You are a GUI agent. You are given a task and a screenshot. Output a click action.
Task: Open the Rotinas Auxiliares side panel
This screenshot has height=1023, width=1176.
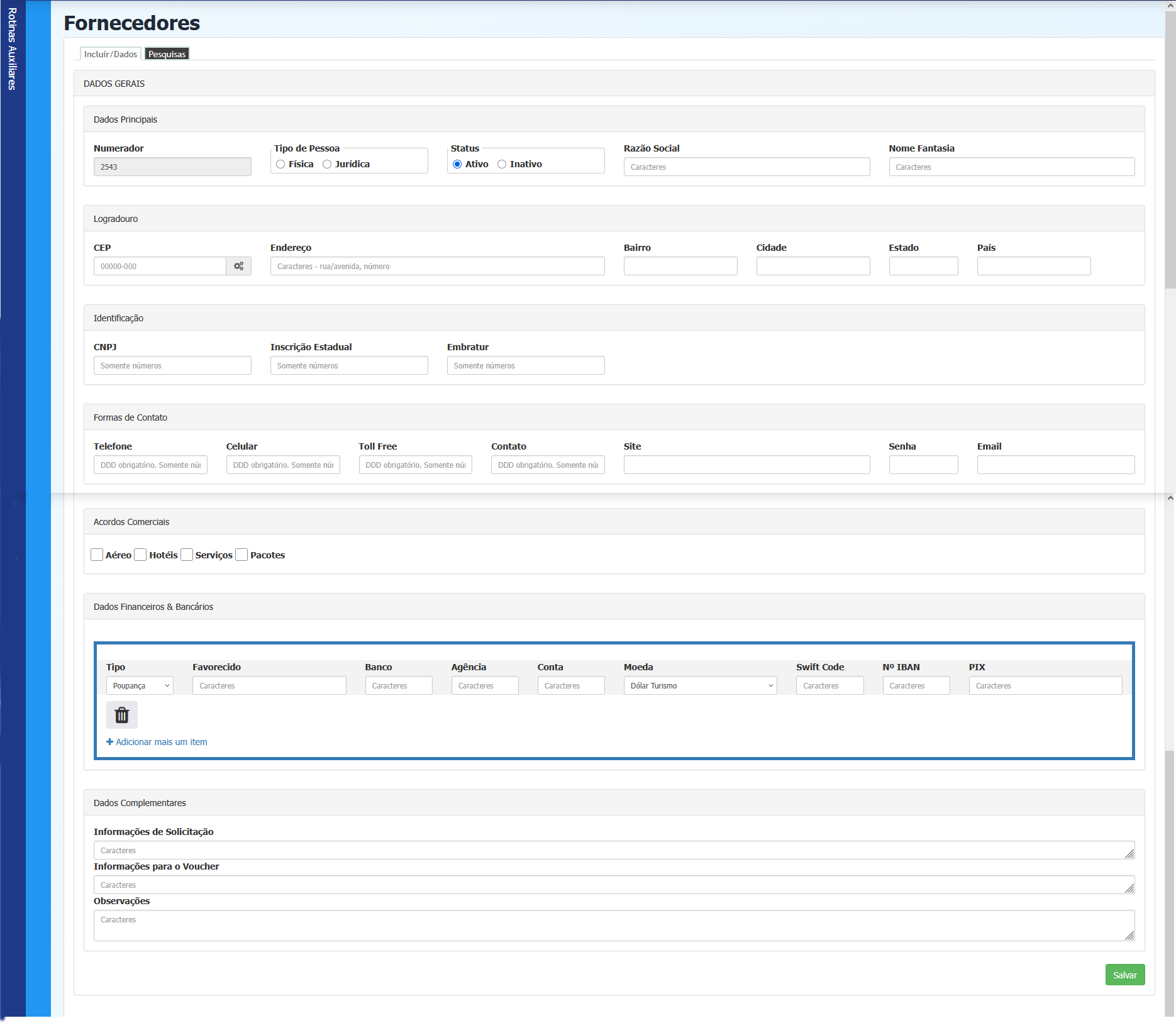click(x=12, y=49)
